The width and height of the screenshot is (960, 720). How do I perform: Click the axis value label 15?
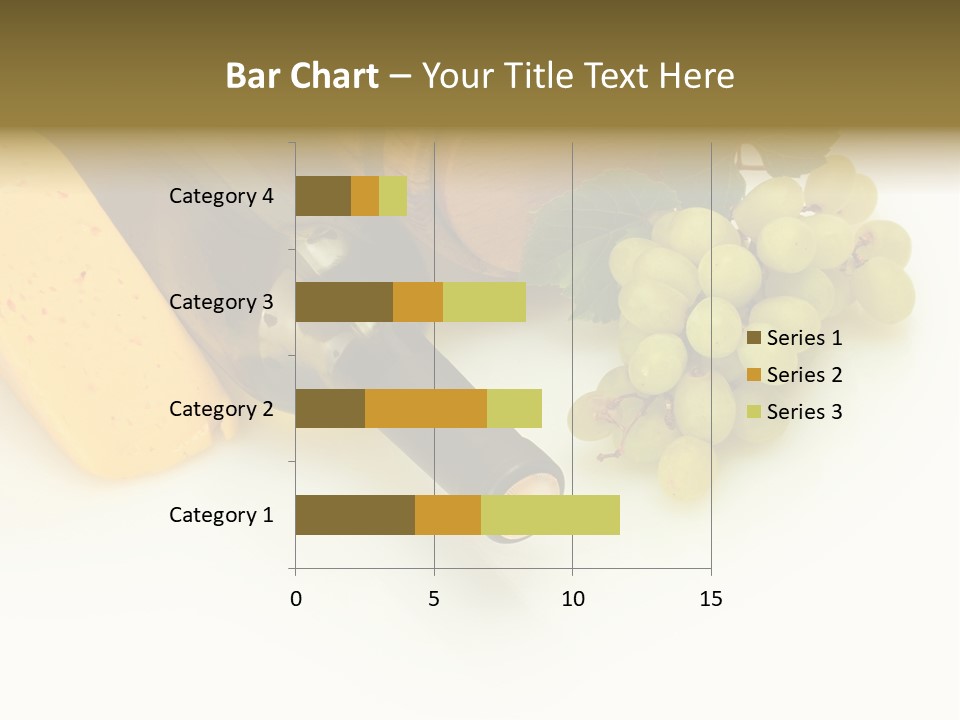(710, 599)
